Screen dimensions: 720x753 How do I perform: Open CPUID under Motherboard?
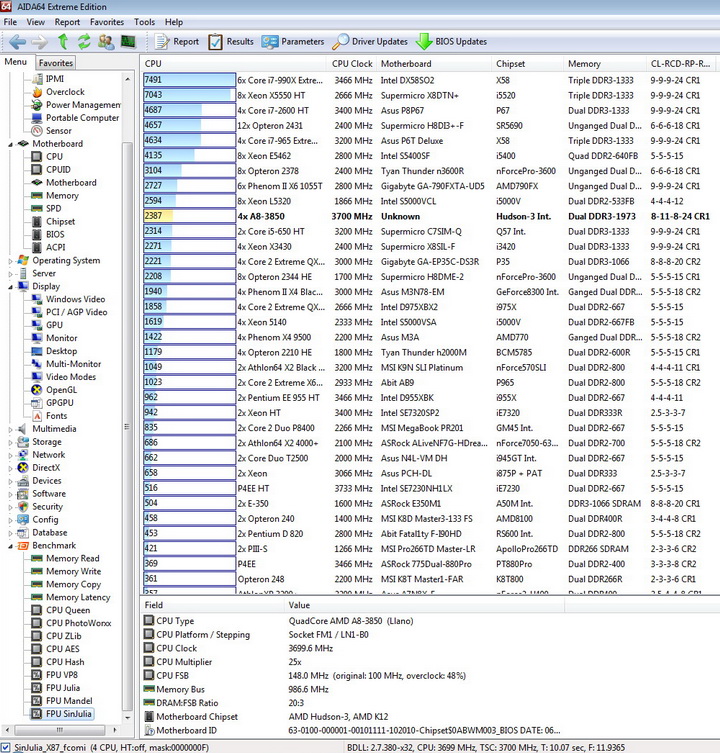[x=58, y=170]
